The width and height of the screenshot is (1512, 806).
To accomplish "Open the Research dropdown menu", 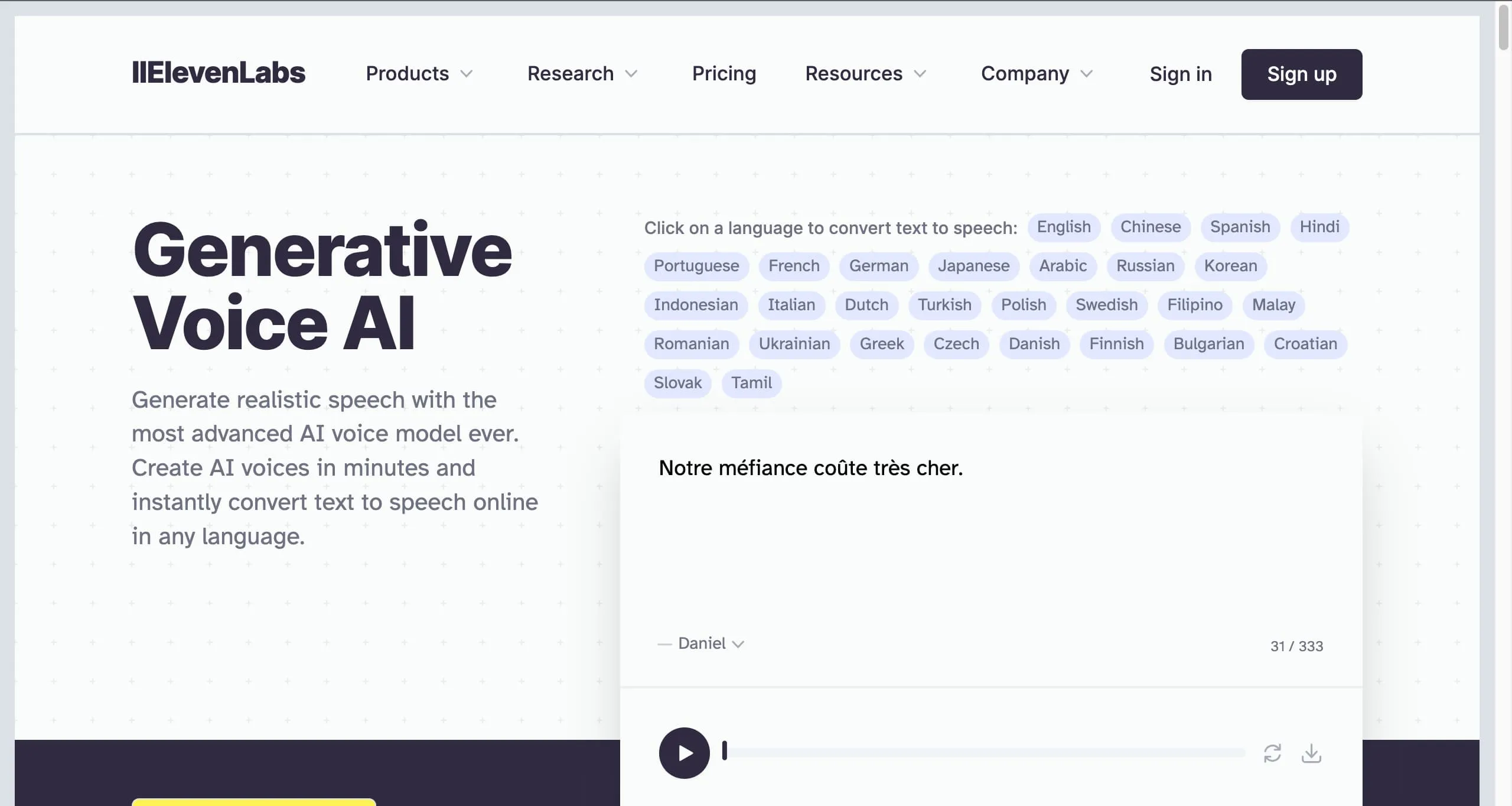I will point(582,74).
